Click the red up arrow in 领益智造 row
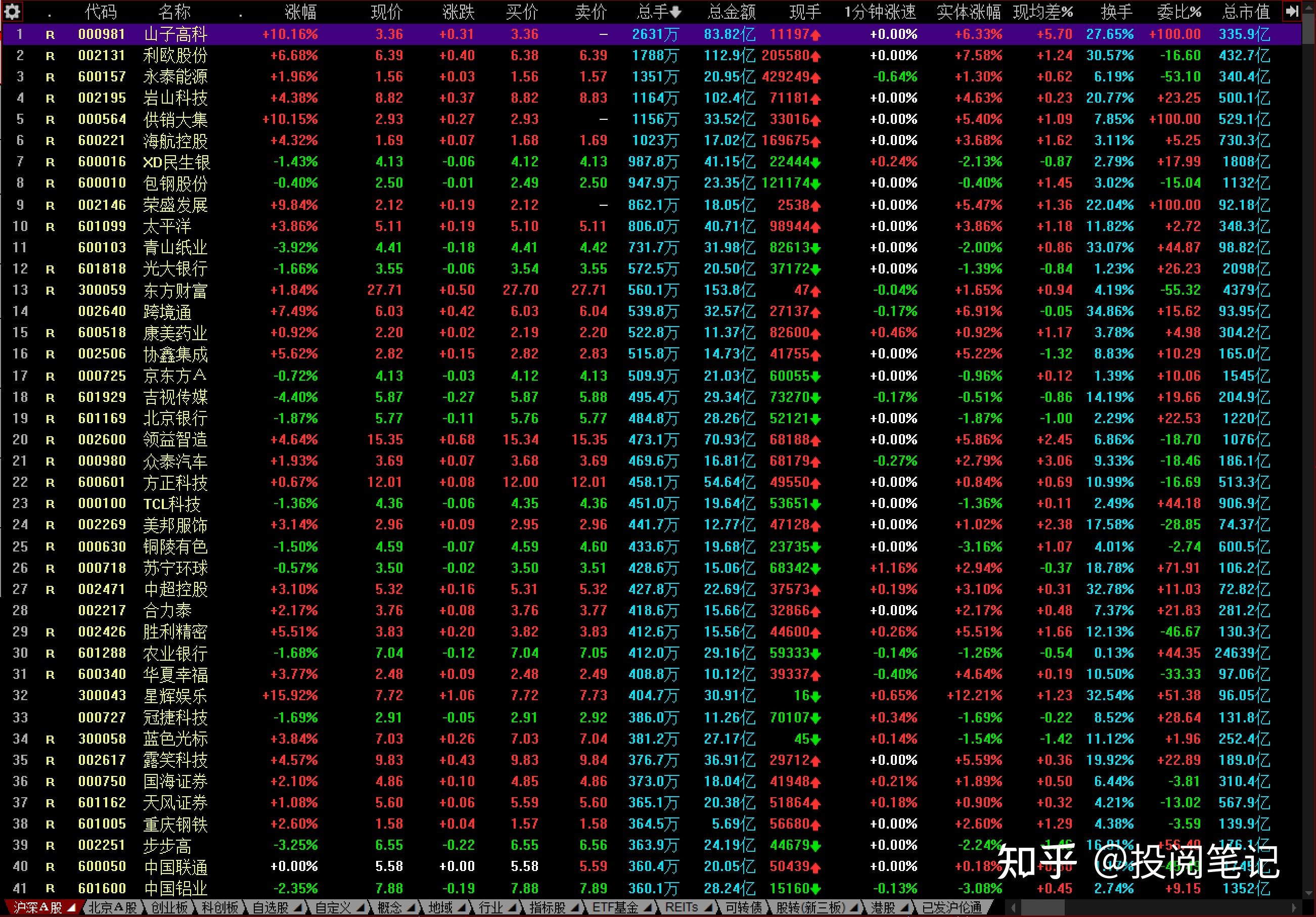Viewport: 1316px width, 917px height. pos(815,440)
